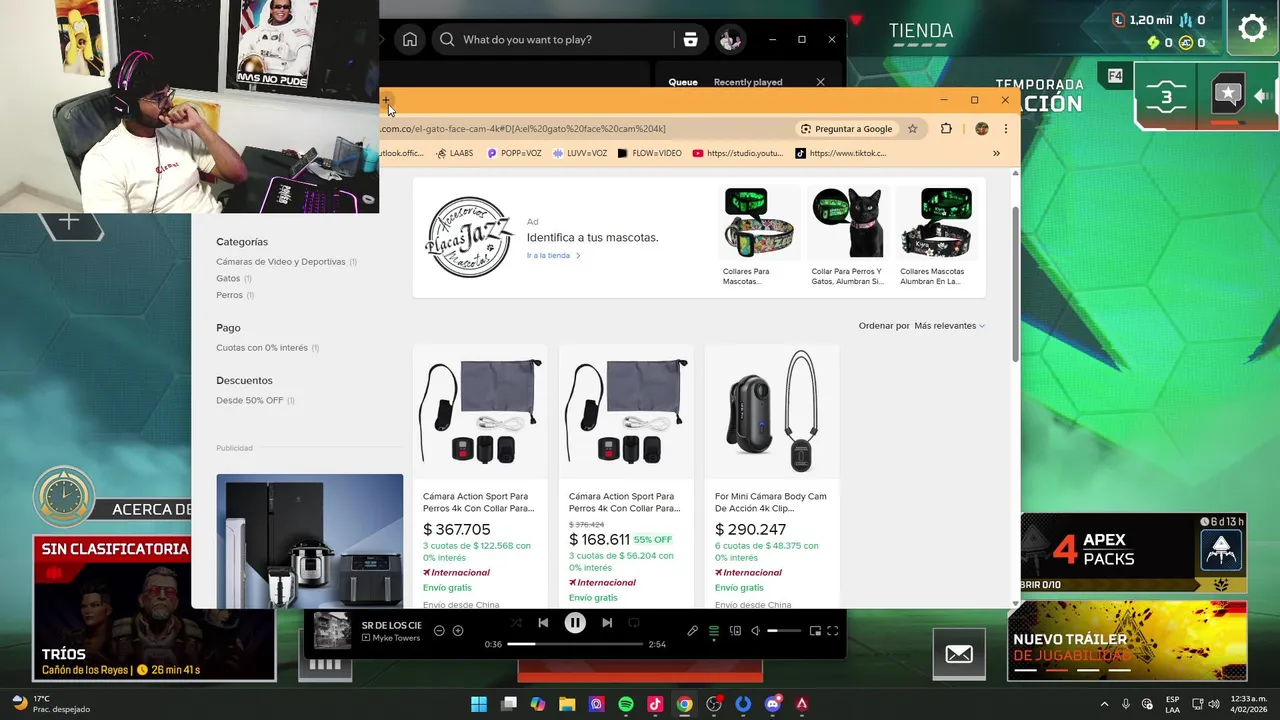Select the 'Desde 50% OFF' discount filter
This screenshot has width=1280, height=720.
pos(250,401)
